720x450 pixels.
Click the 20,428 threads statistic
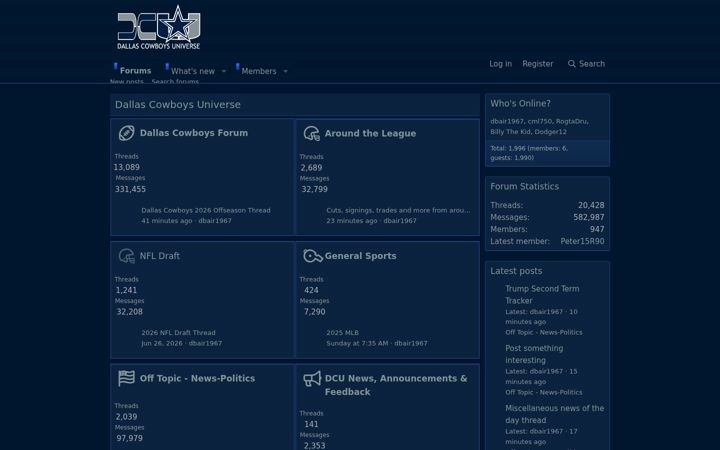click(591, 205)
